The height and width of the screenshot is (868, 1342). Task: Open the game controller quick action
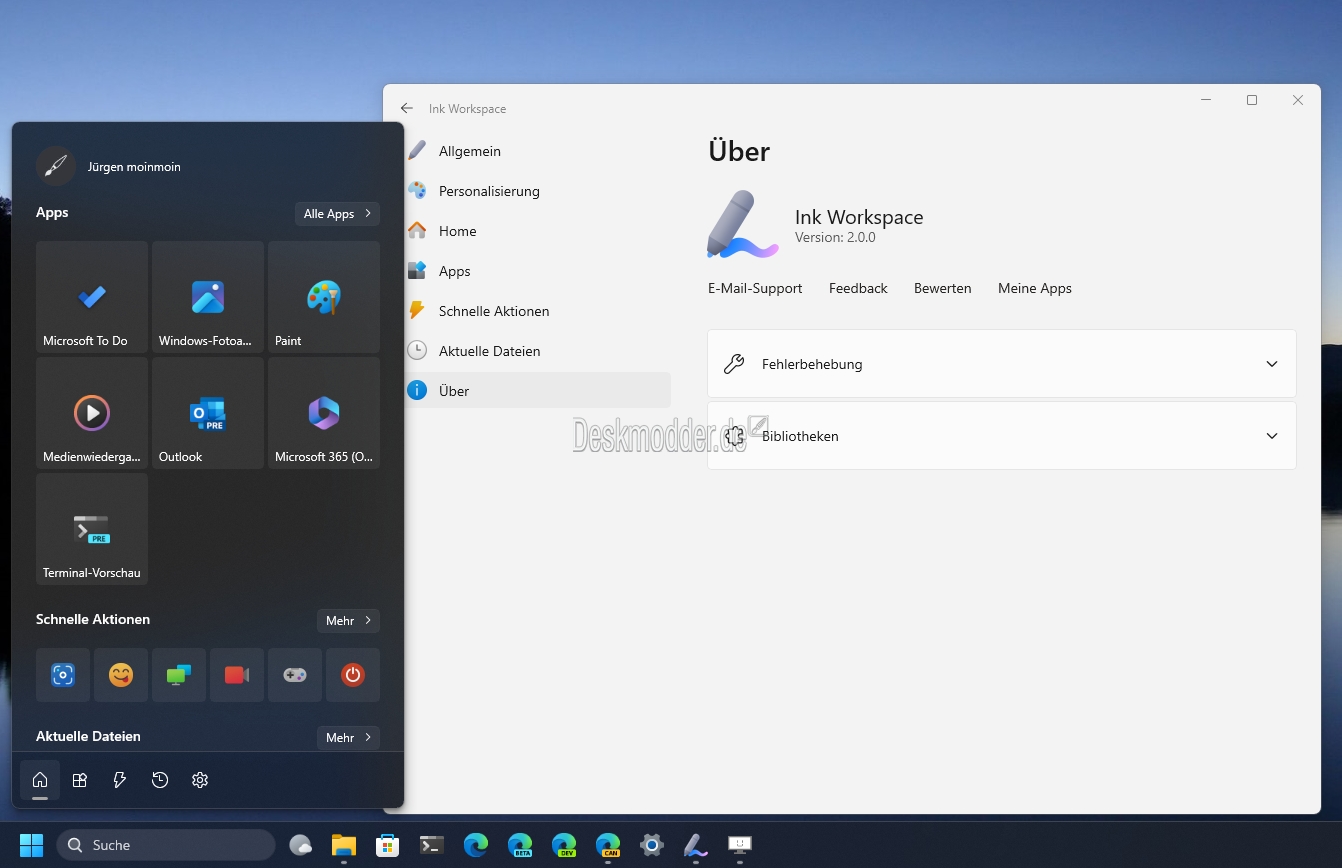(x=295, y=675)
